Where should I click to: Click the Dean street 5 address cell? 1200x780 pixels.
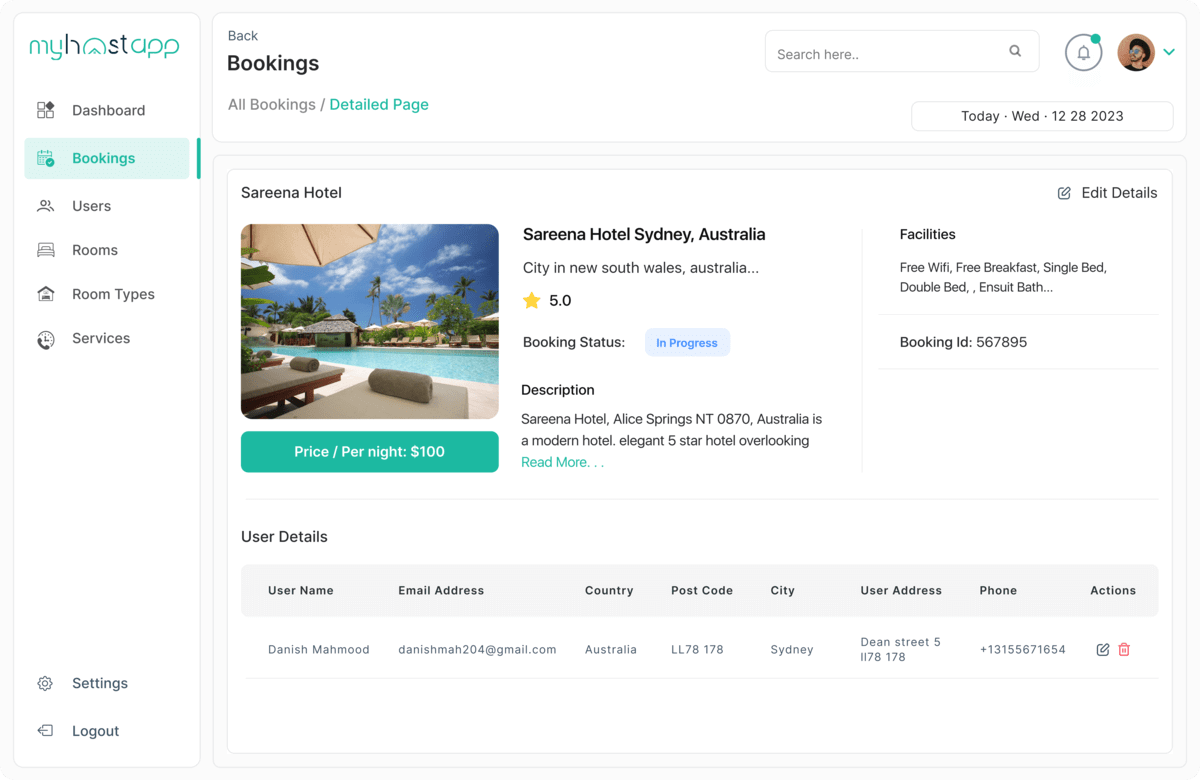point(901,650)
